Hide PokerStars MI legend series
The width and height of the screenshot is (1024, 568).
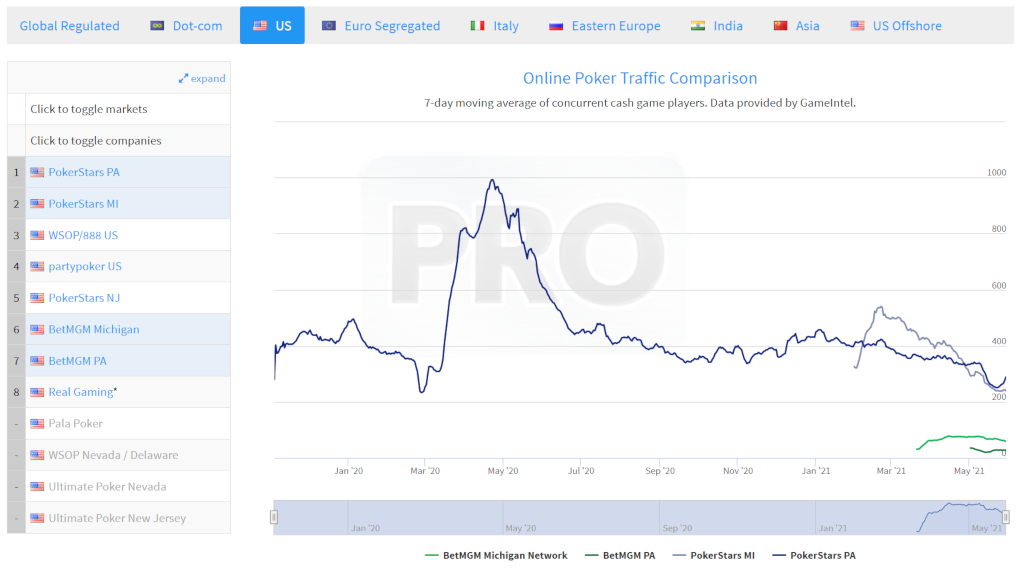tap(714, 556)
